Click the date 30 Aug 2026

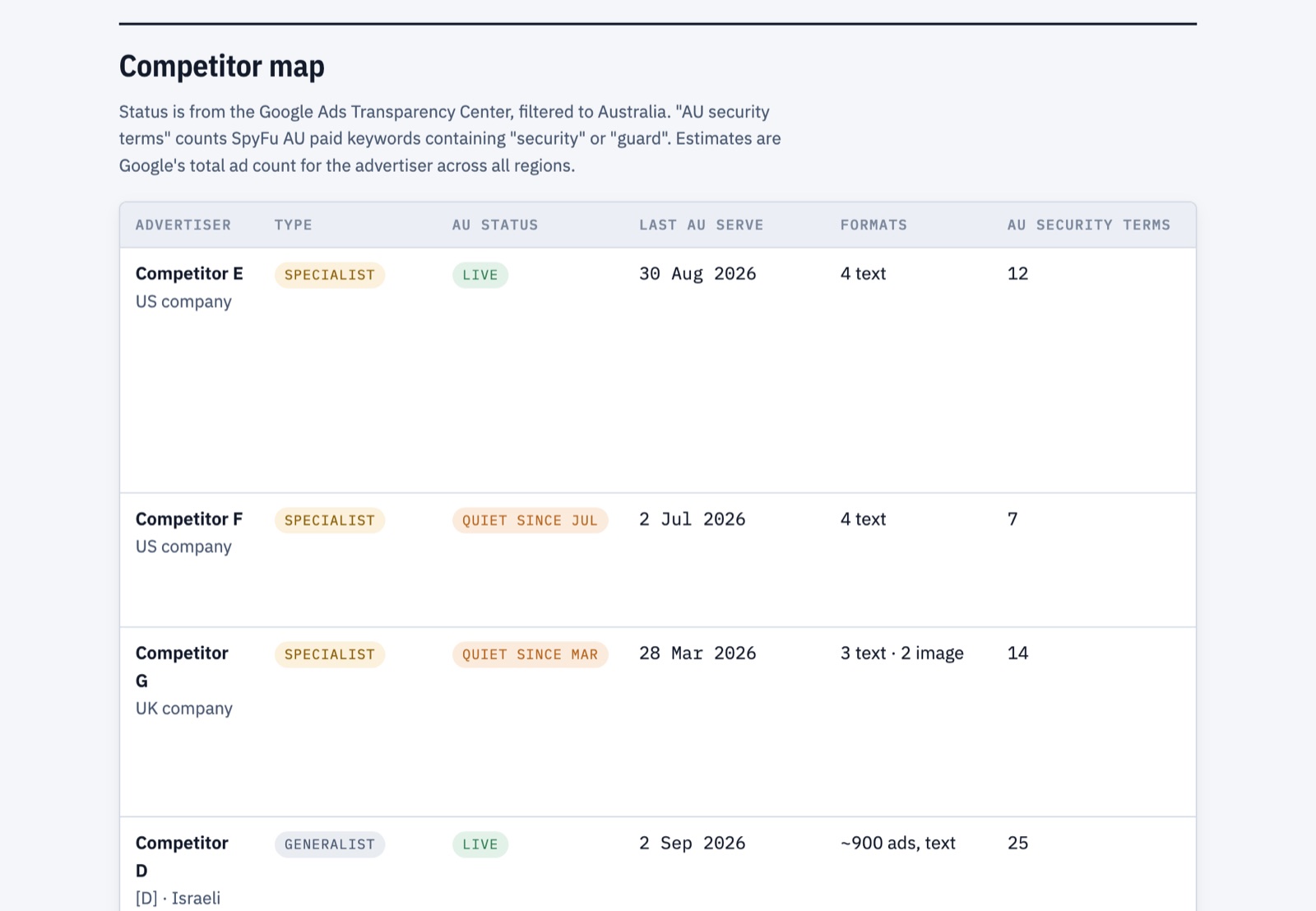pos(697,274)
